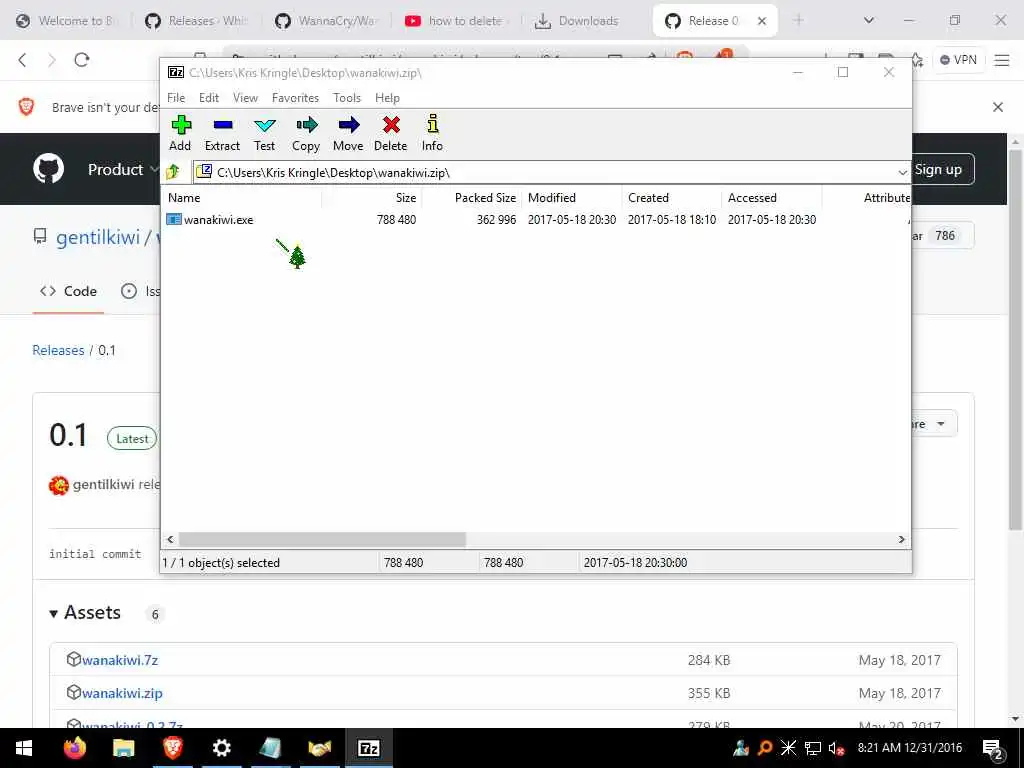Click Brave icon in taskbar
The width and height of the screenshot is (1024, 768).
click(x=172, y=748)
